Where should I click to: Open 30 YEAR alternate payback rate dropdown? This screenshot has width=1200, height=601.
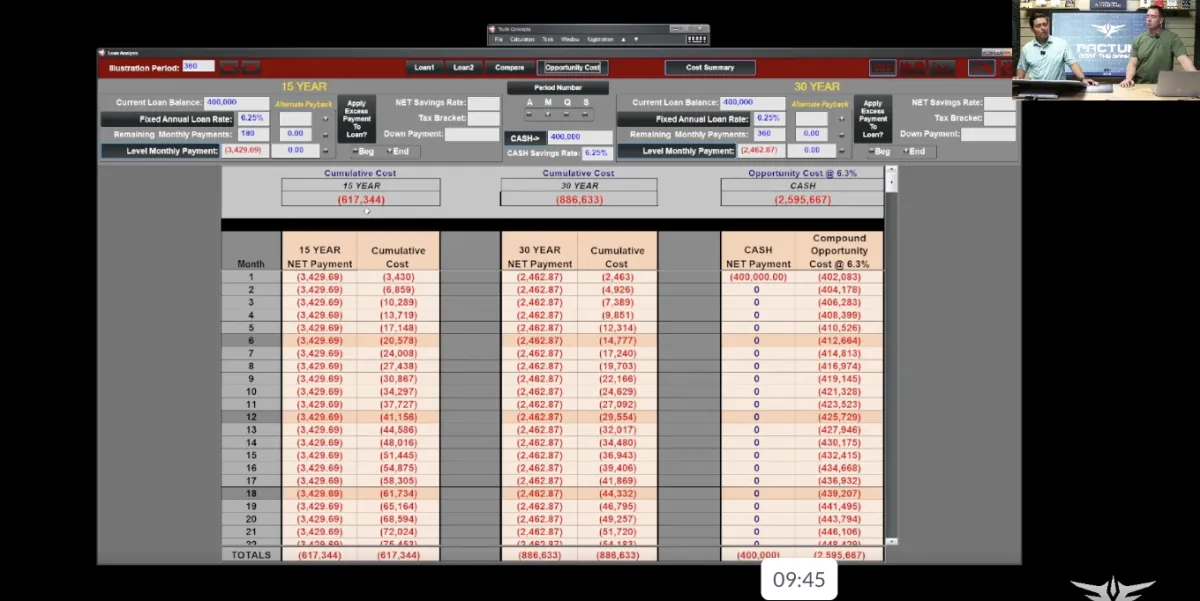coord(841,119)
